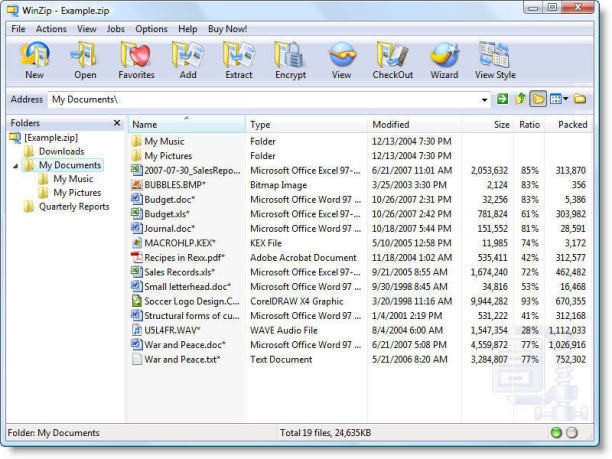Launch the Wizard from the toolbar

click(x=444, y=59)
